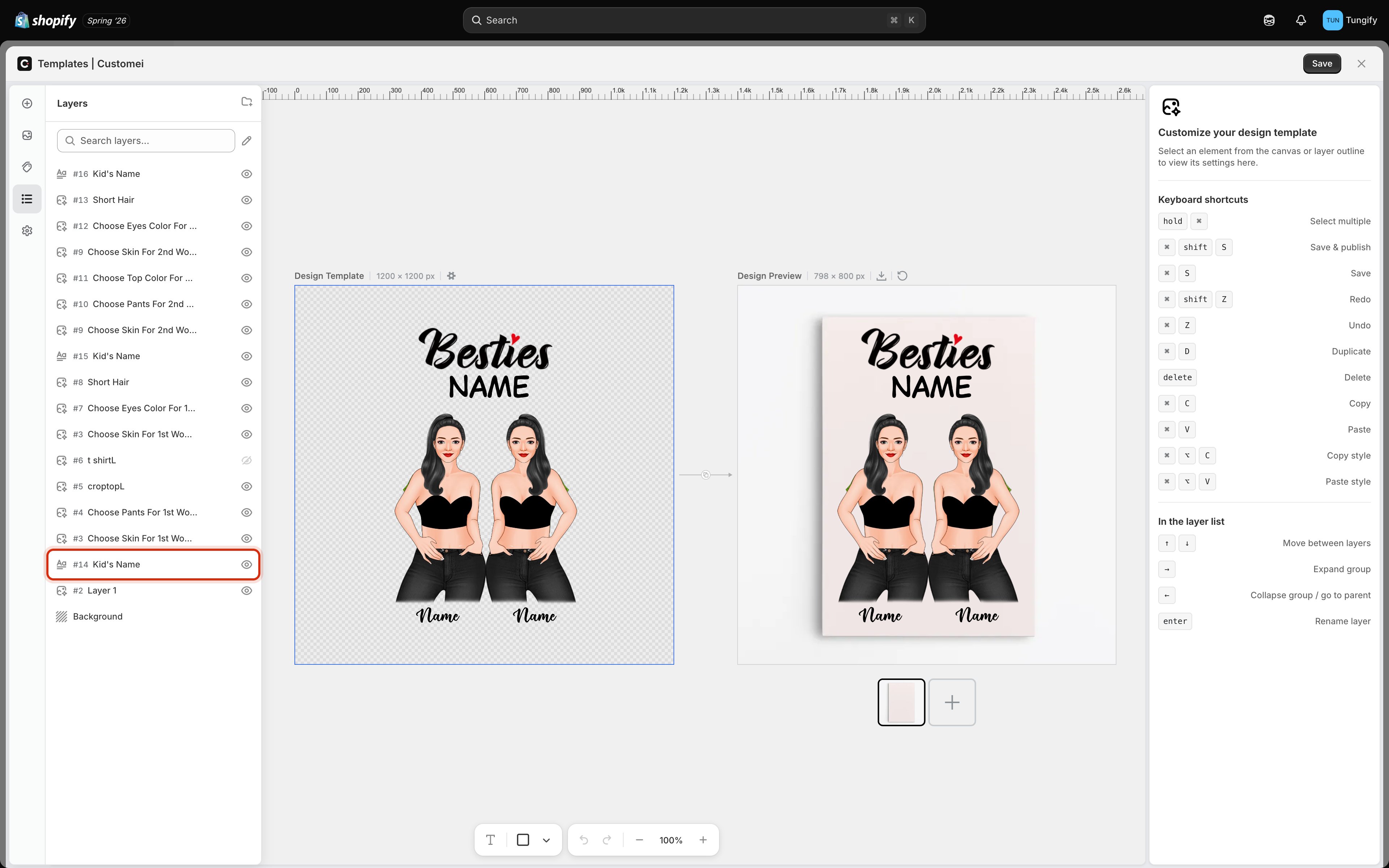Screen dimensions: 1389x868
Task: Hide the #16 Kid's Name layer
Action: (247, 174)
